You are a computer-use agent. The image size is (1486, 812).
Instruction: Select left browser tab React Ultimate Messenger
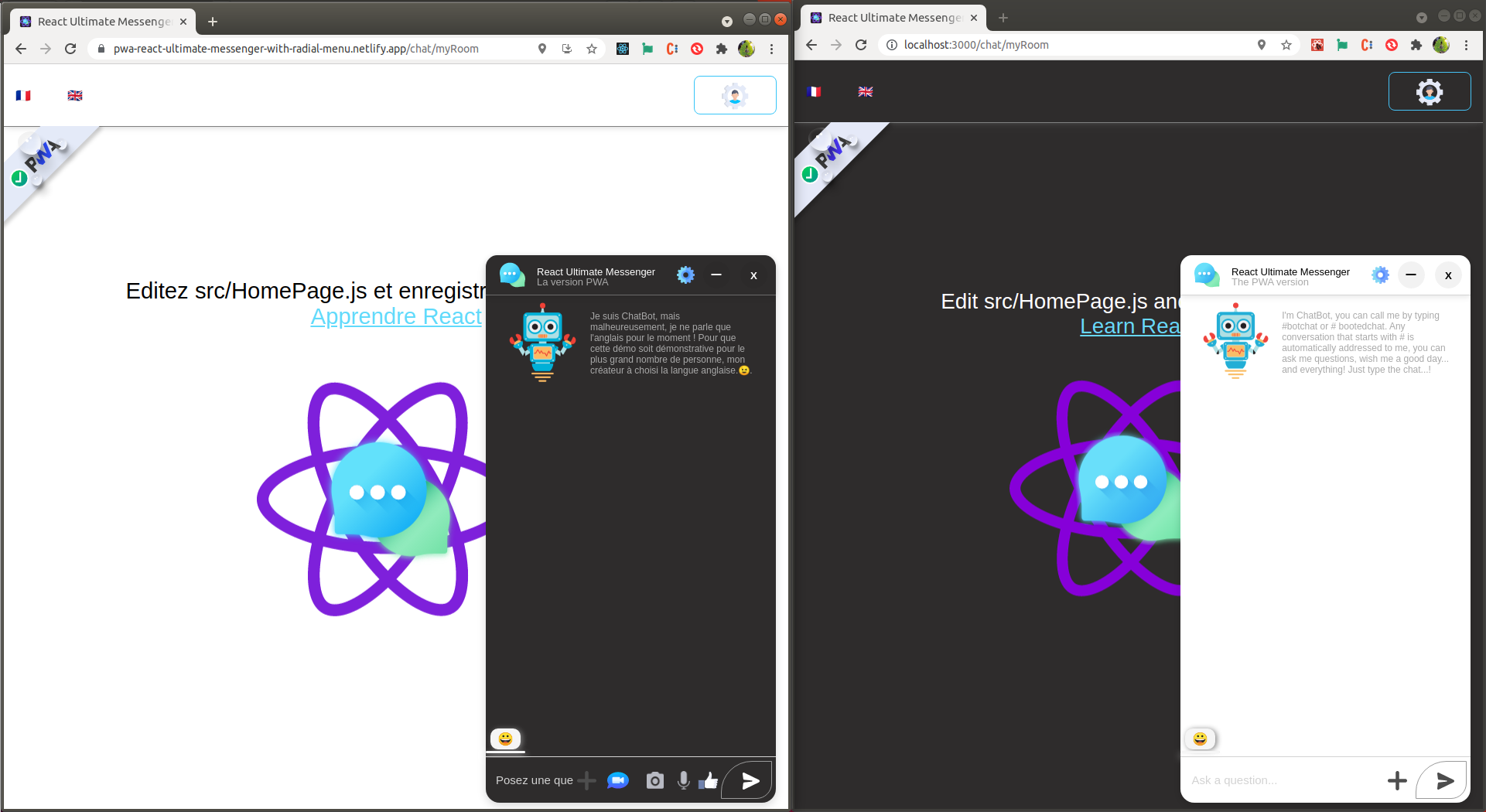click(103, 22)
